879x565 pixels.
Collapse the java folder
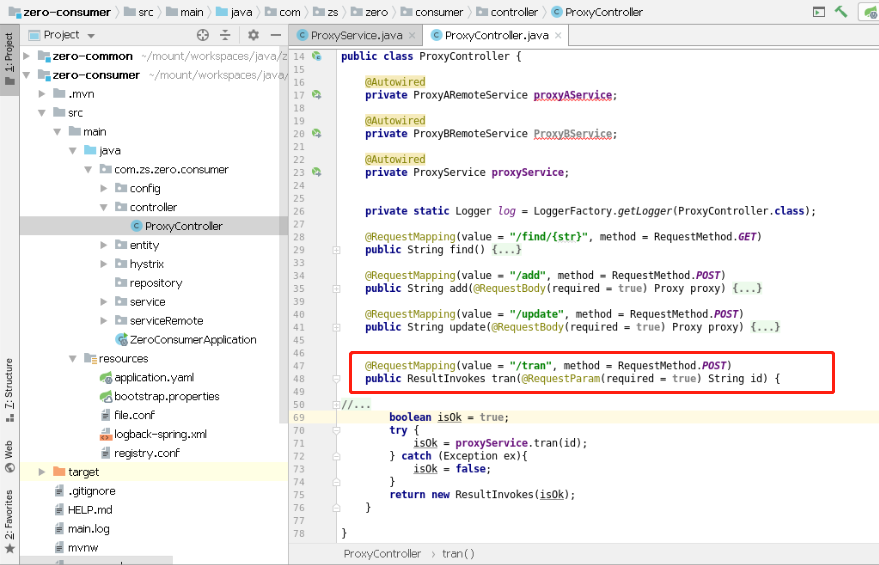coord(72,151)
